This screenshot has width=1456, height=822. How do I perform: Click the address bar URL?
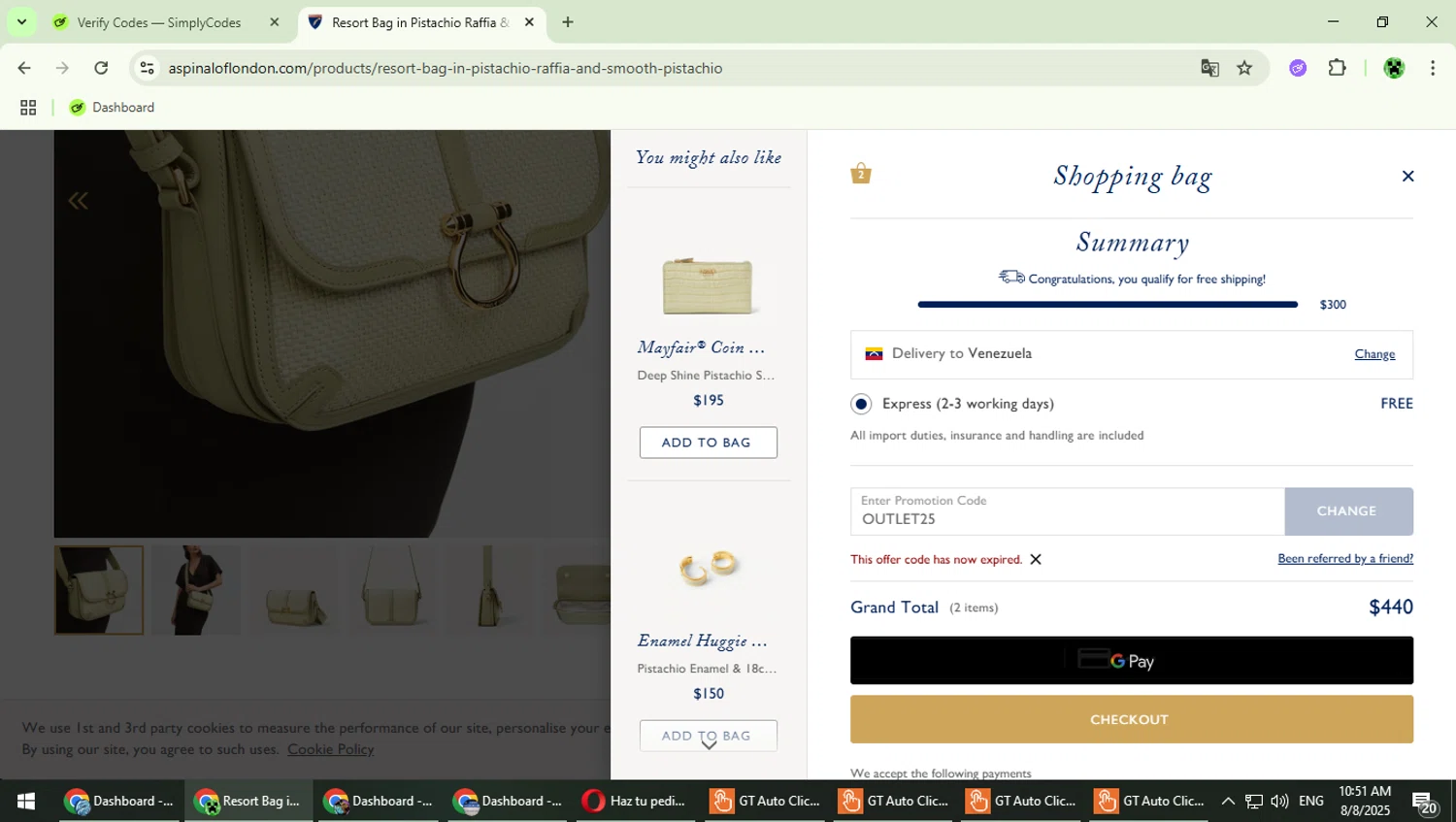(446, 68)
